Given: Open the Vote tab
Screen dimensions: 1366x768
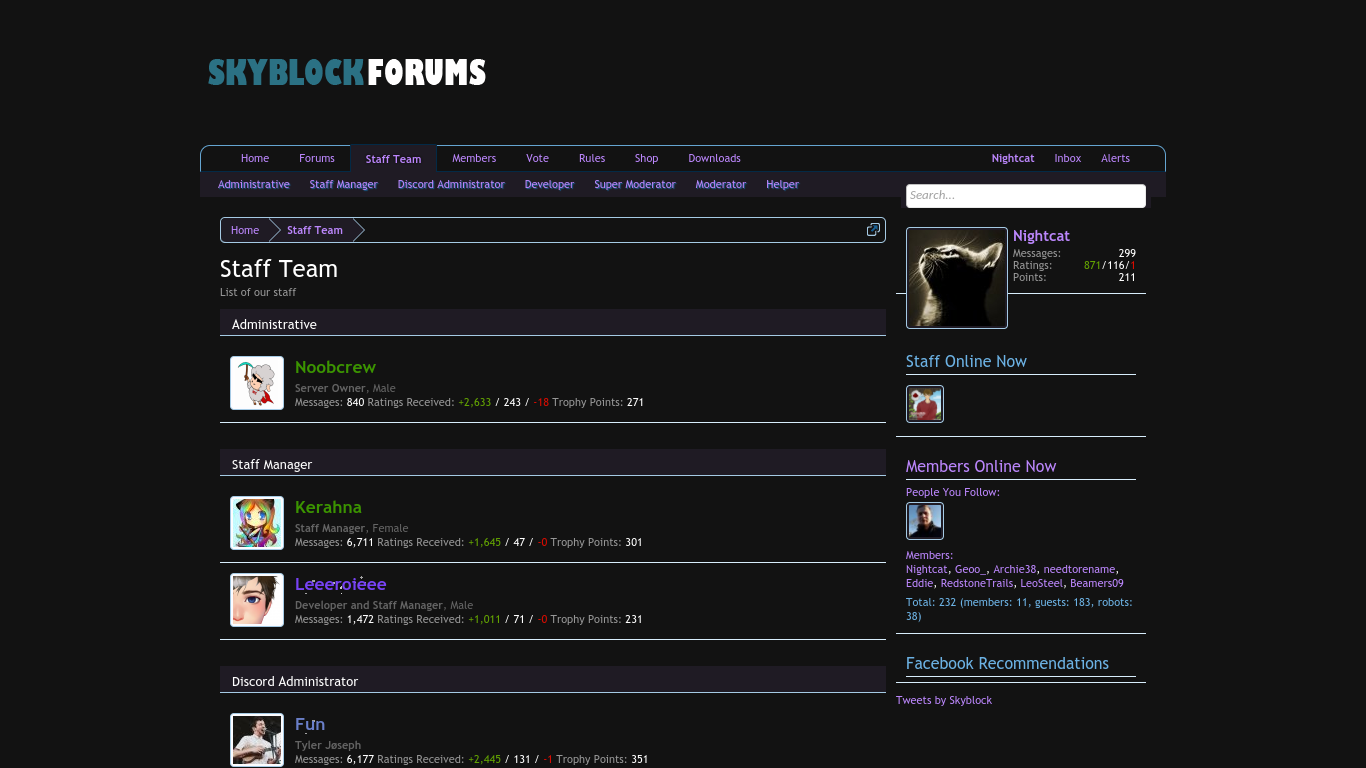Looking at the screenshot, I should tap(538, 158).
